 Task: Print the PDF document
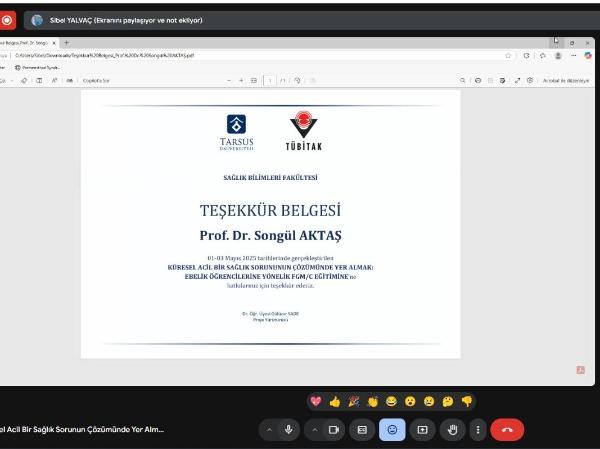click(478, 80)
